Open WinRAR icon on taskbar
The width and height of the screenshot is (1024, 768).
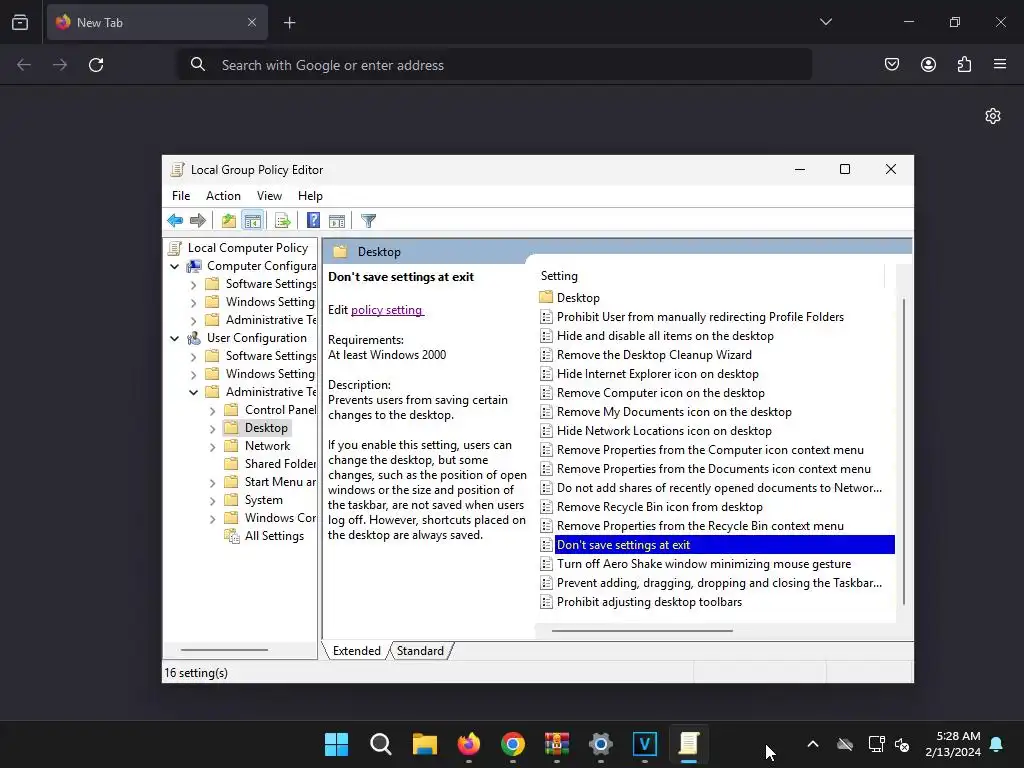pyautogui.click(x=556, y=744)
